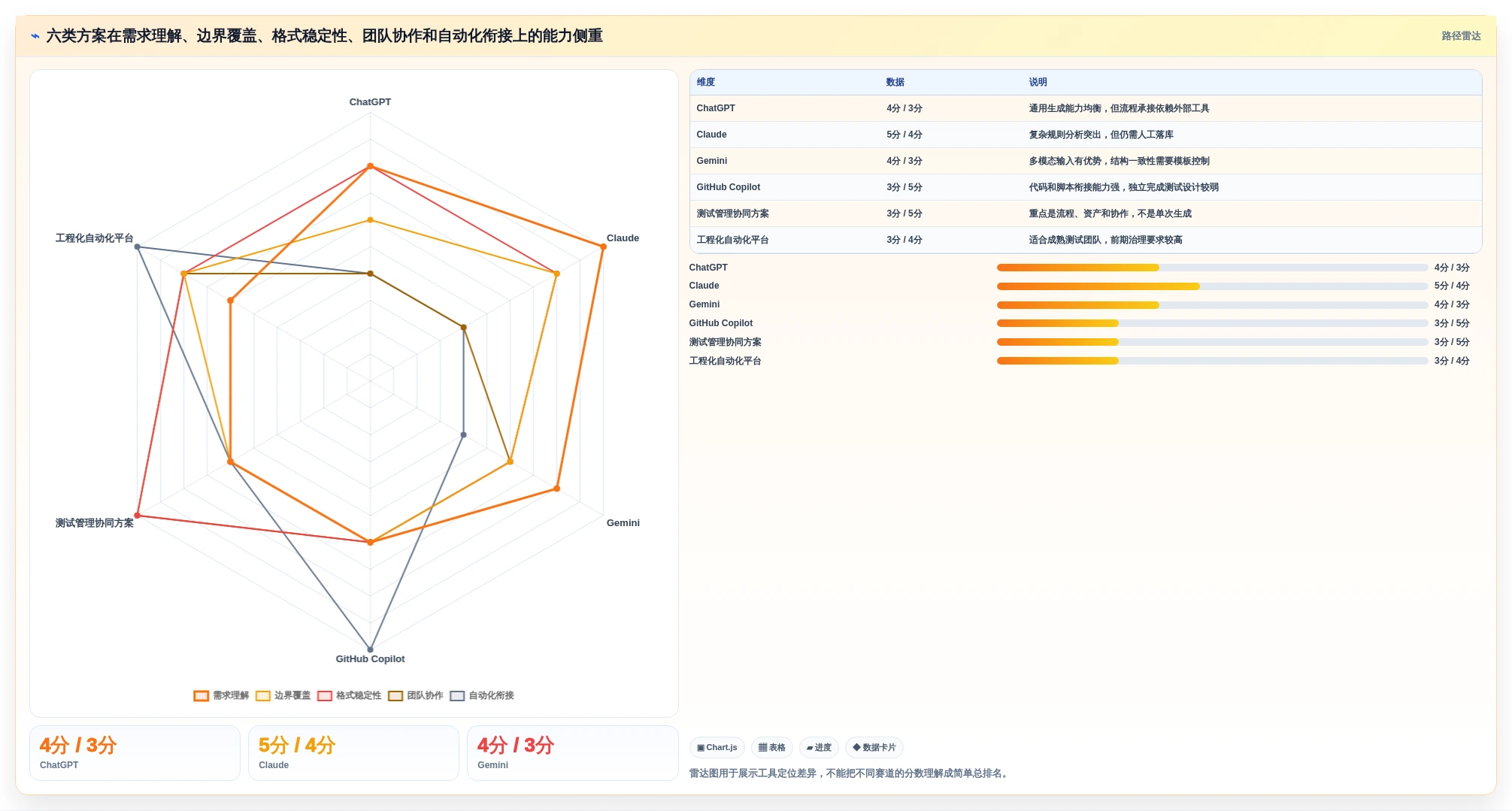This screenshot has height=811, width=1512.
Task: Select the 说明 column header
Action: 1038,83
